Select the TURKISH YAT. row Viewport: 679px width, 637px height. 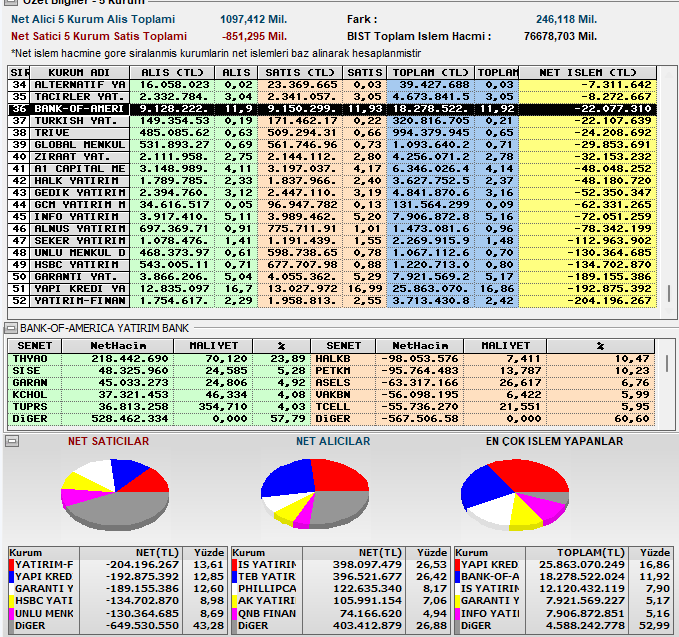point(332,121)
